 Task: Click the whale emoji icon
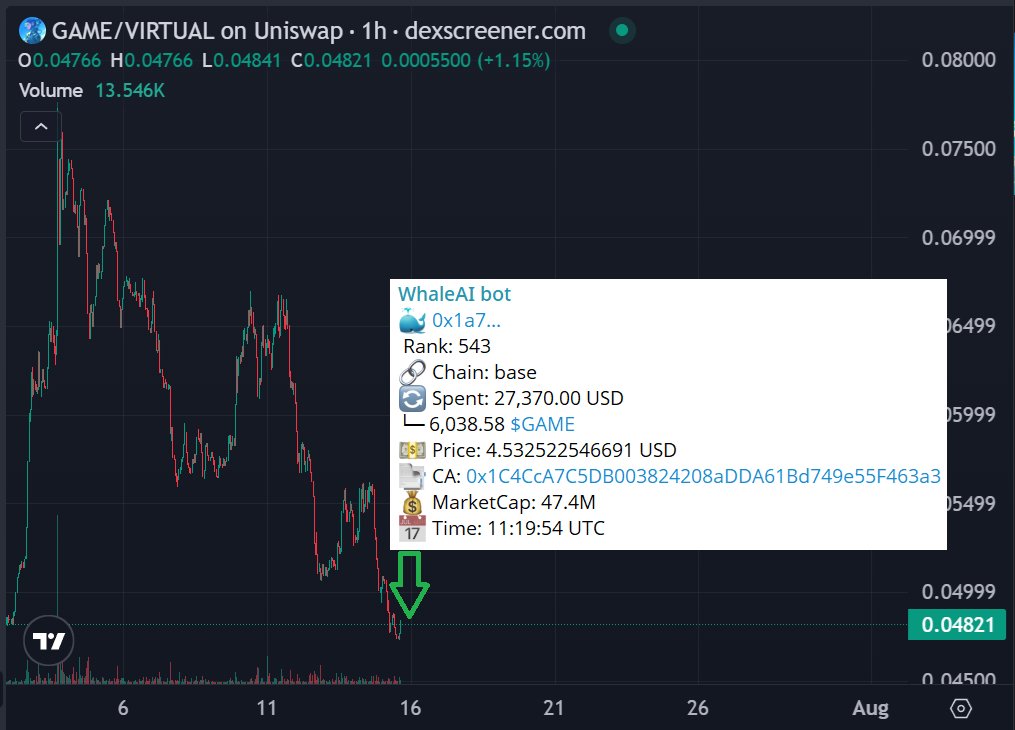tap(412, 320)
